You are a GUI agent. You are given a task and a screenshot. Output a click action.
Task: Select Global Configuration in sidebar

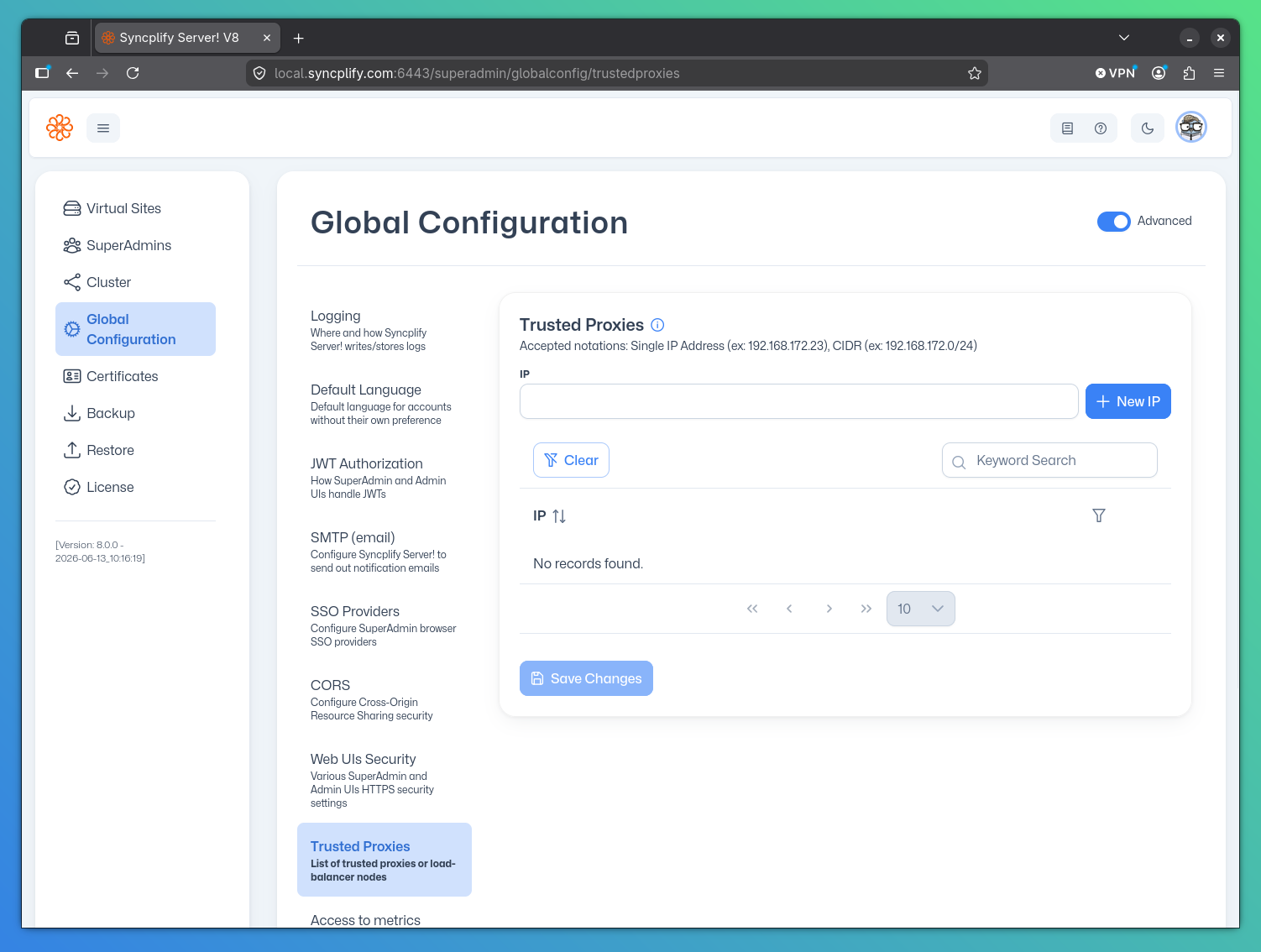135,329
